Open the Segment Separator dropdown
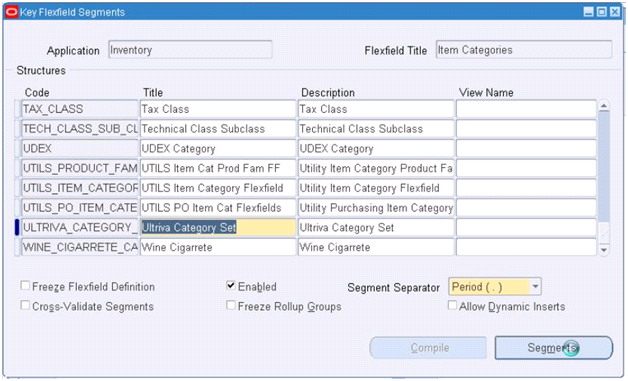 pyautogui.click(x=535, y=287)
